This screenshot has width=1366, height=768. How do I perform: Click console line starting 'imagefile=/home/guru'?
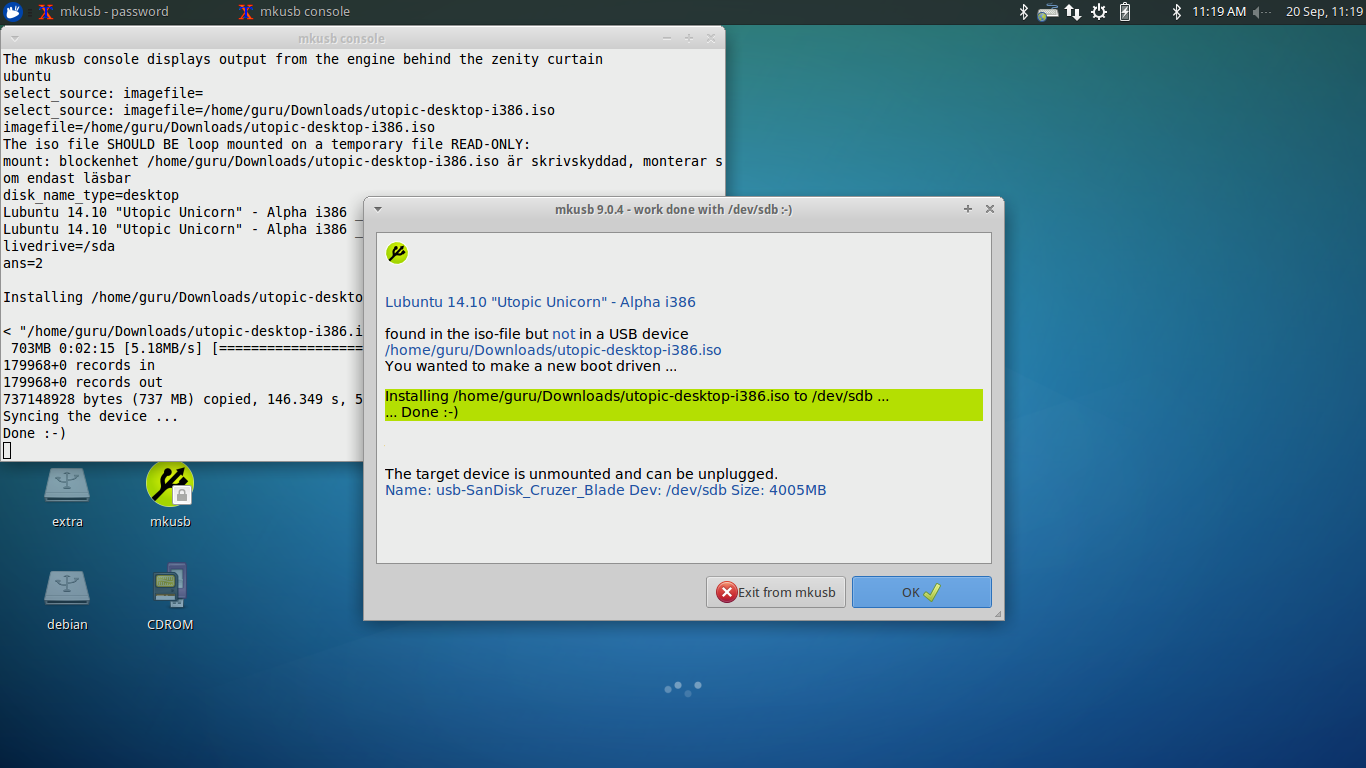219,127
